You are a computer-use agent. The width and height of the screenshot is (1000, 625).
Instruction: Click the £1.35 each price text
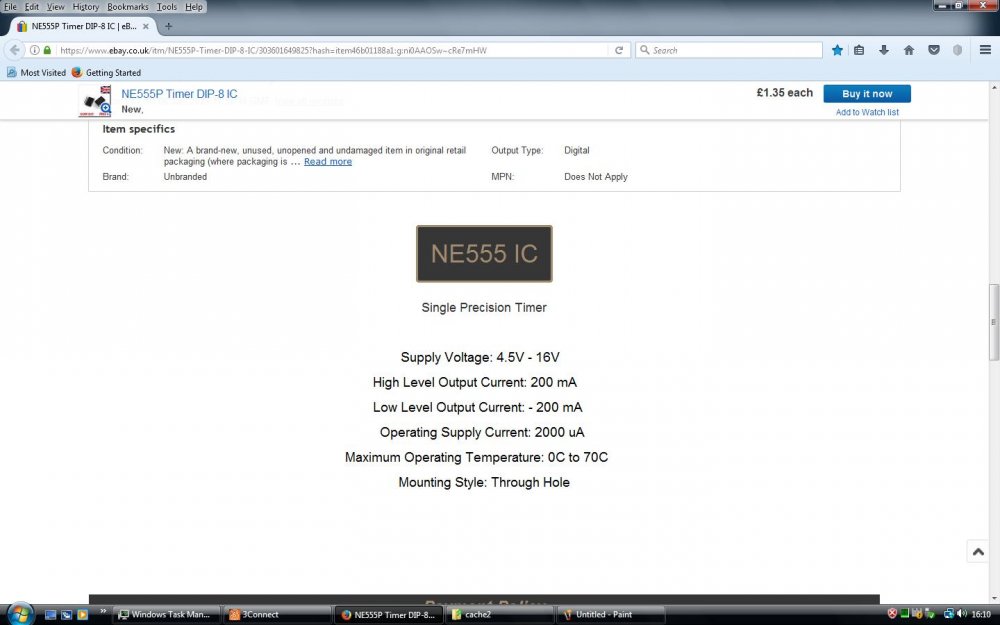[784, 92]
